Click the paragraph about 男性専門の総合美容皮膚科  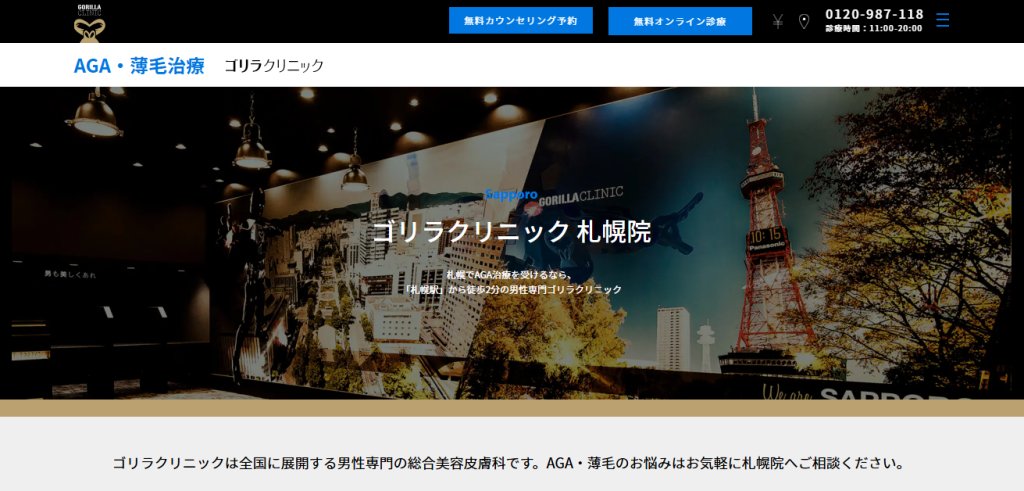coord(508,464)
